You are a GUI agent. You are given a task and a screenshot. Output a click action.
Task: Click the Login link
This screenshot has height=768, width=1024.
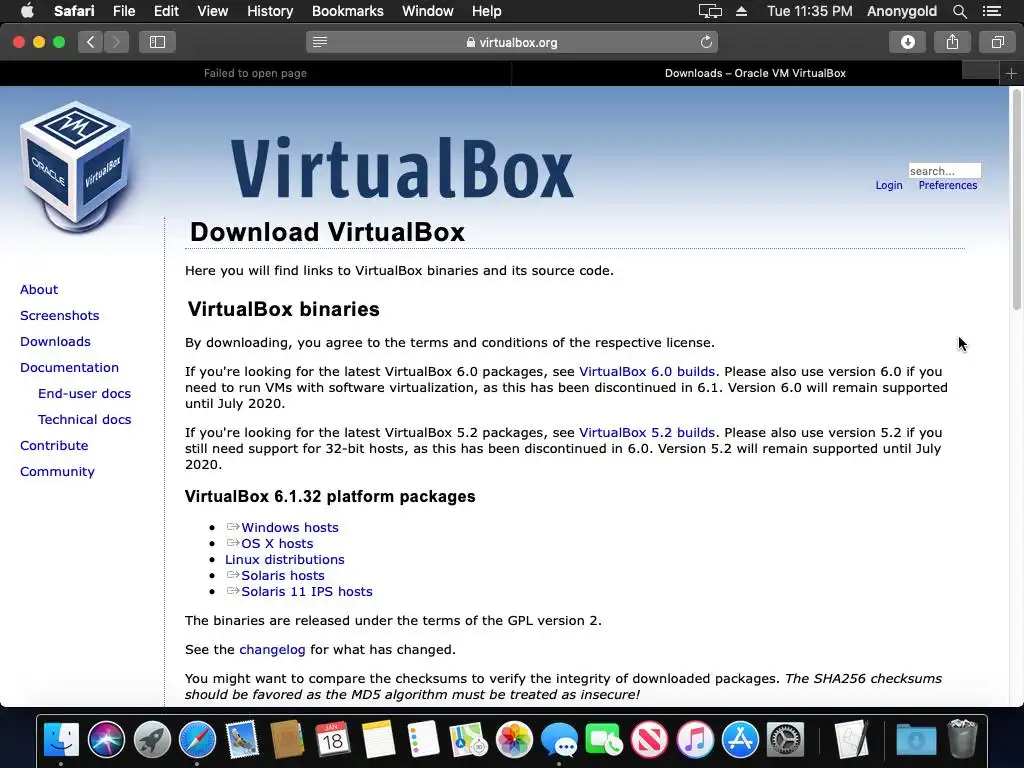(x=889, y=185)
